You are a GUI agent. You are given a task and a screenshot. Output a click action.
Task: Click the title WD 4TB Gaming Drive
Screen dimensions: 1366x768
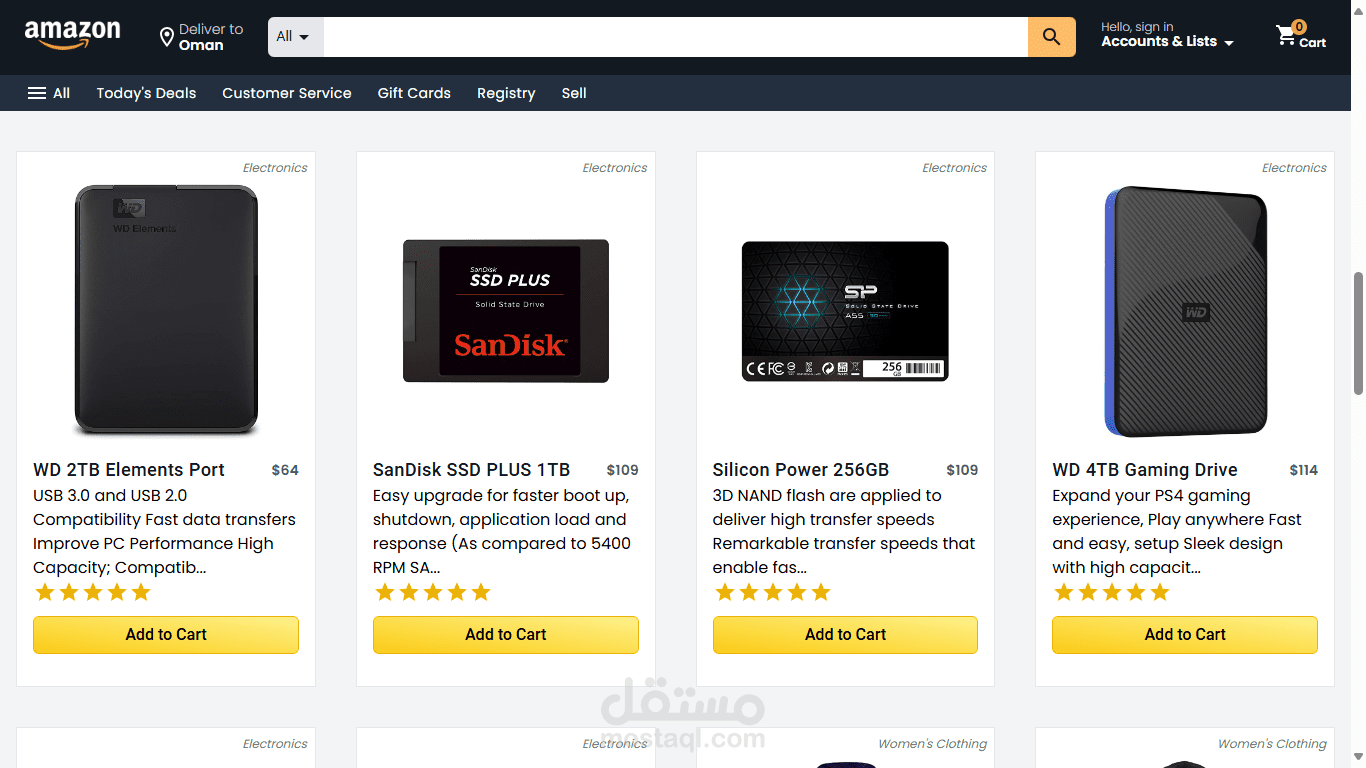click(1145, 470)
